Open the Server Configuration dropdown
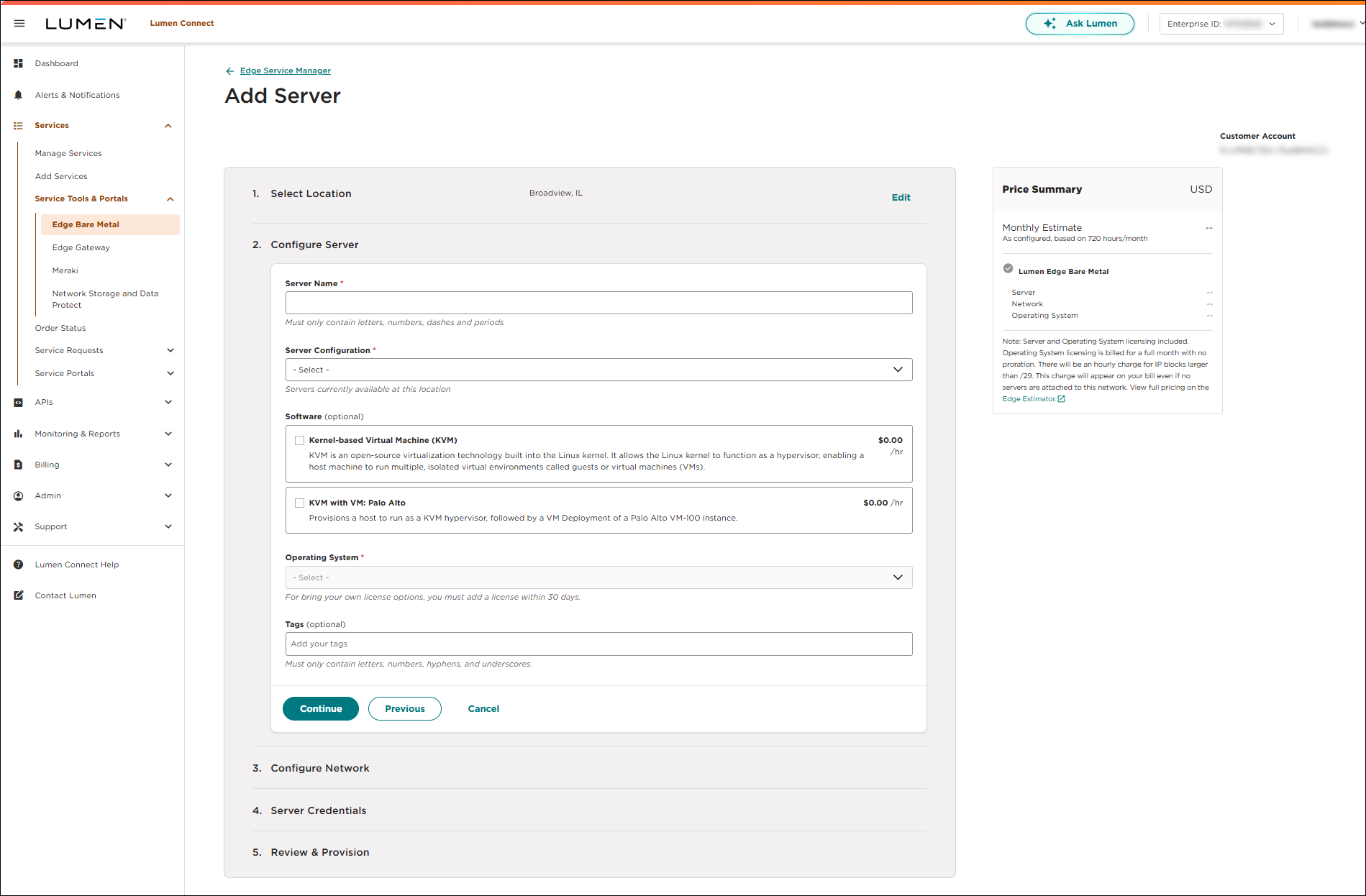This screenshot has width=1366, height=896. (598, 370)
